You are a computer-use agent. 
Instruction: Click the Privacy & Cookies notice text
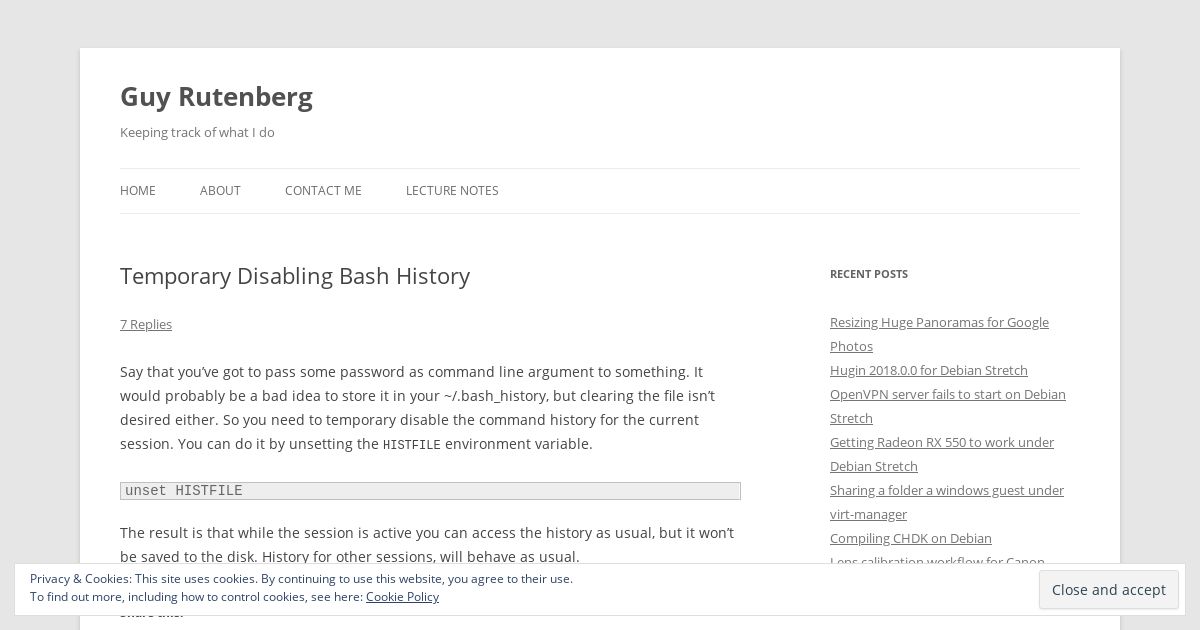[x=301, y=587]
